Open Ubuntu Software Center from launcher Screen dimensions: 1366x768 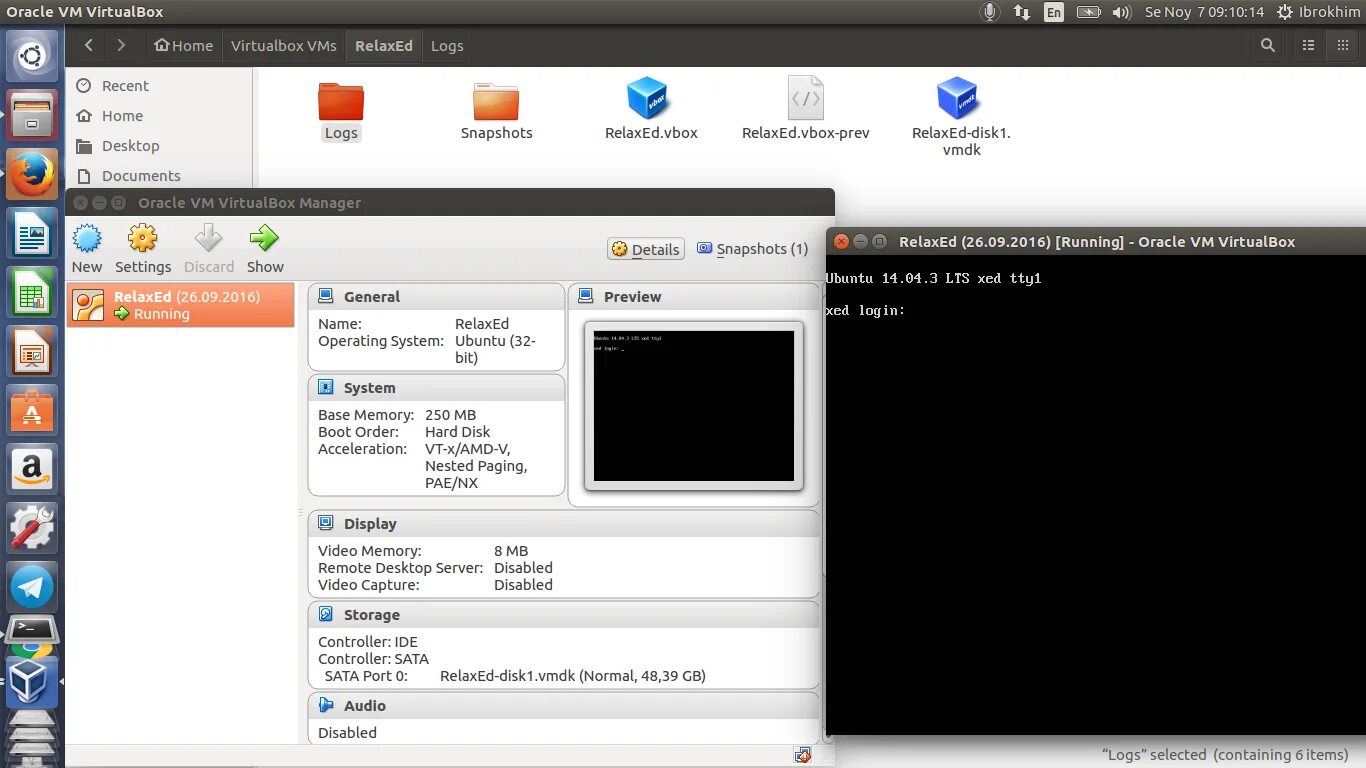[x=32, y=411]
